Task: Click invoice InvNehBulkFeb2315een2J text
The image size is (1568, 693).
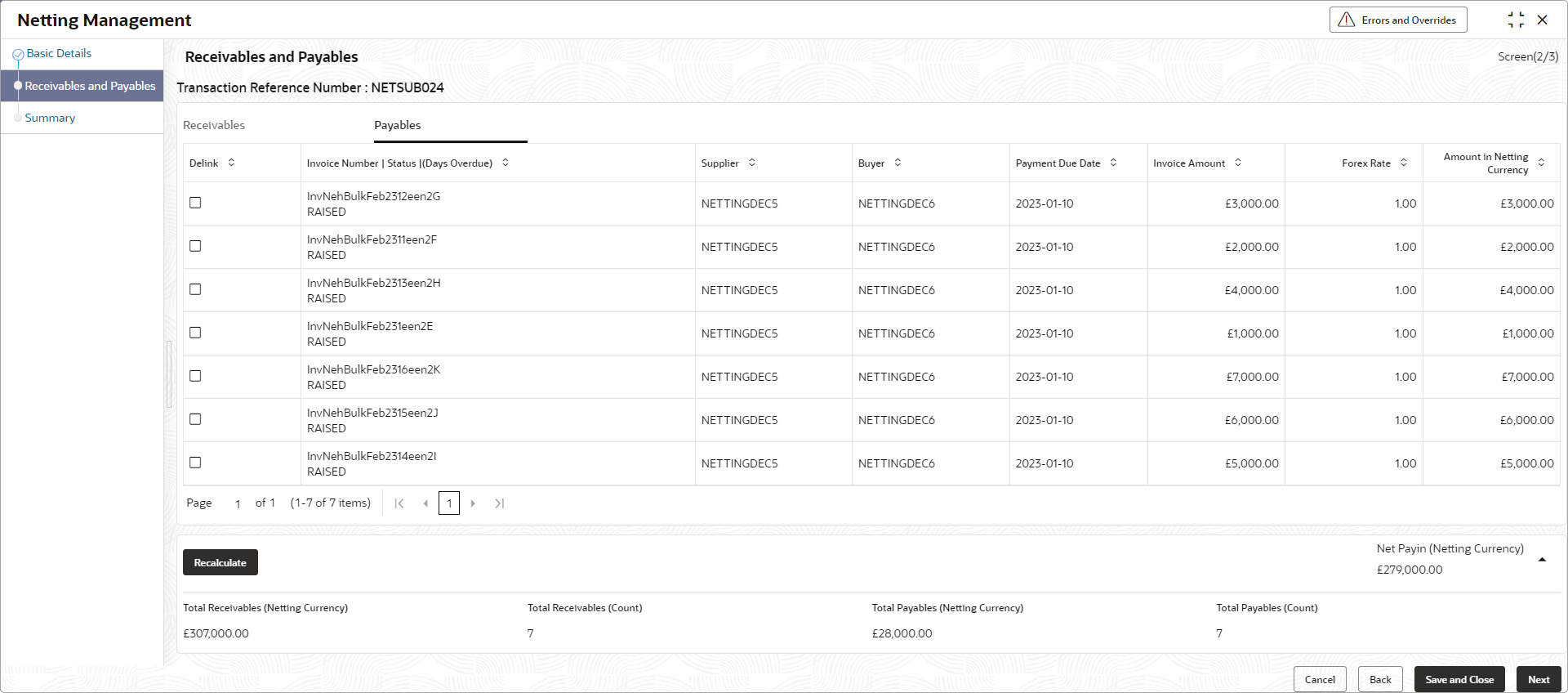Action: [x=372, y=413]
